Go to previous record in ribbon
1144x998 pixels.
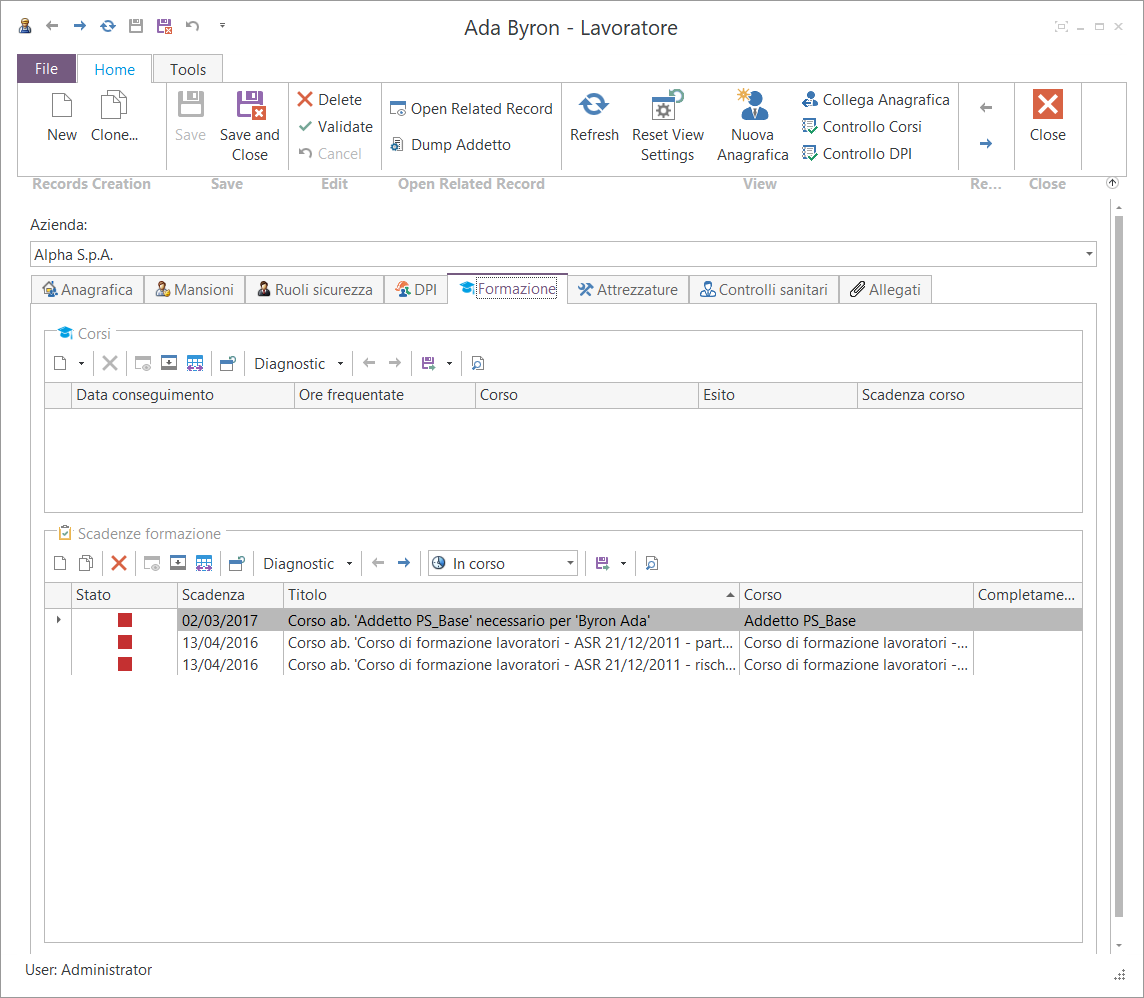pos(986,108)
